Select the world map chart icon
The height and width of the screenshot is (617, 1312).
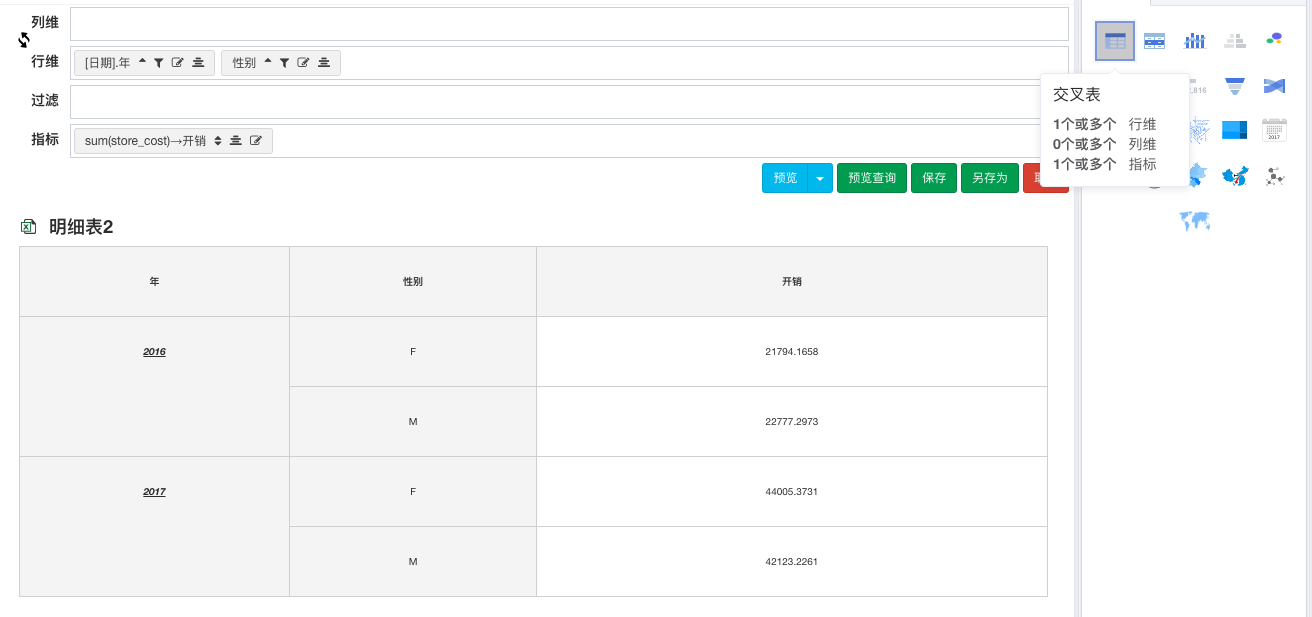tap(1194, 221)
